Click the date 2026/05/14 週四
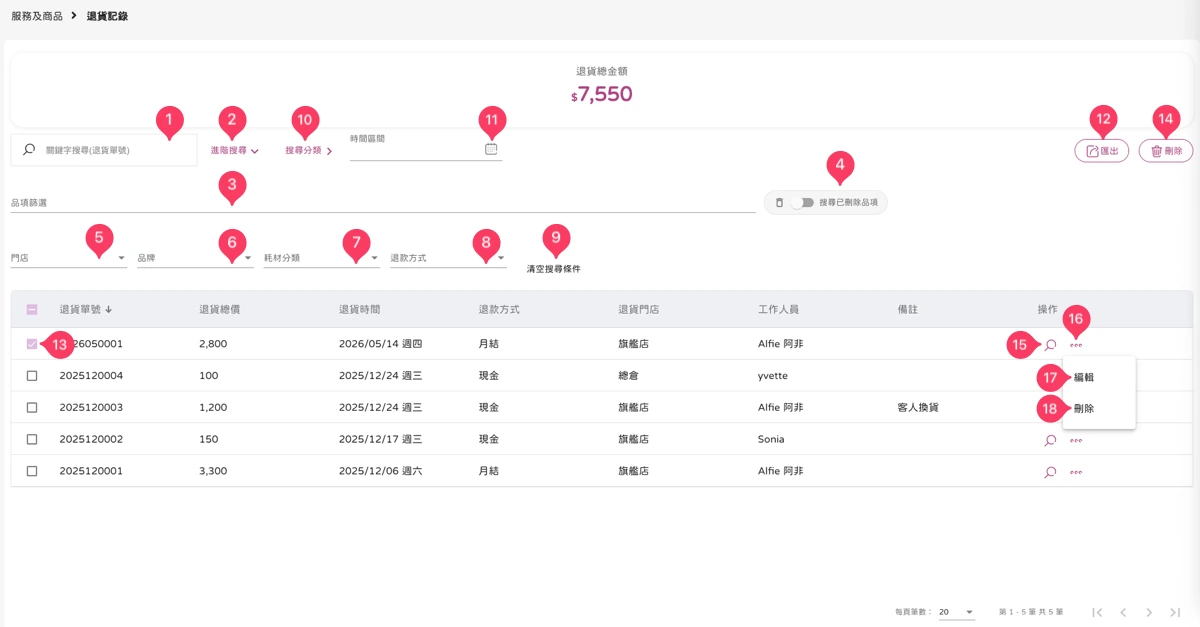This screenshot has height=627, width=1200. pyautogui.click(x=381, y=344)
